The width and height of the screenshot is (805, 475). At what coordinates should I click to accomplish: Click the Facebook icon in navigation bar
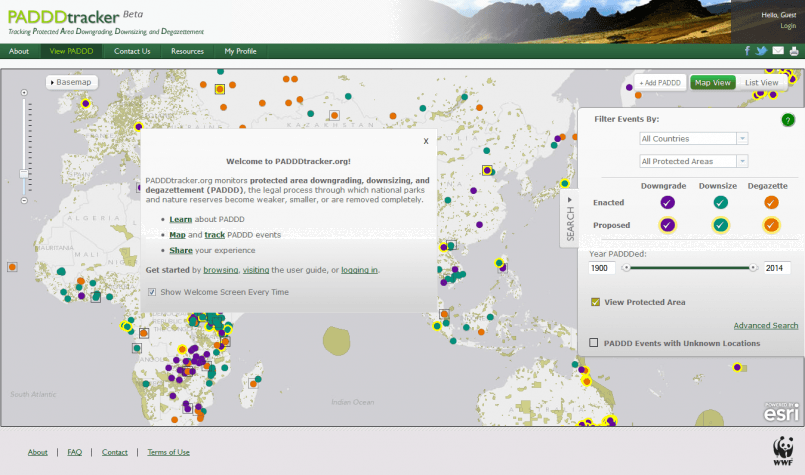(x=746, y=51)
